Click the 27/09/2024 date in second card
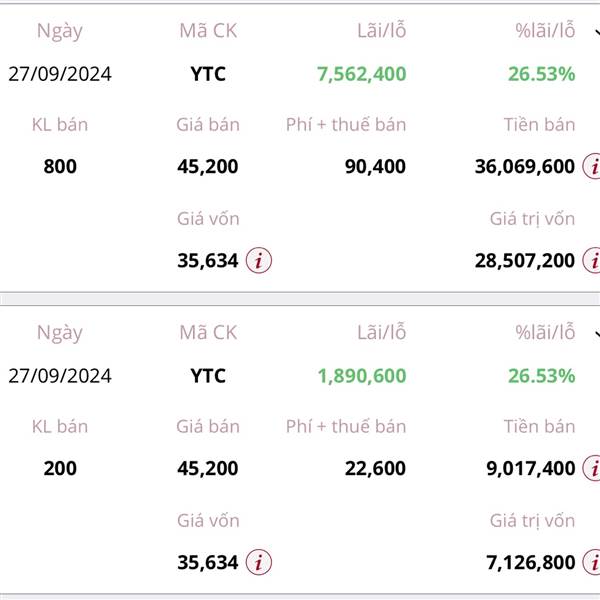Image resolution: width=600 pixels, height=600 pixels. click(x=60, y=376)
